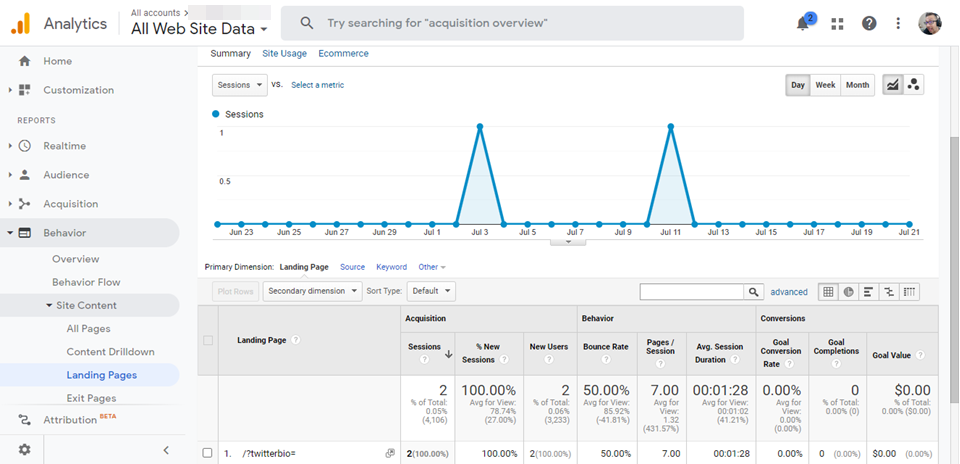Open the Sort Type Default dropdown
This screenshot has width=960, height=464.
tap(432, 291)
